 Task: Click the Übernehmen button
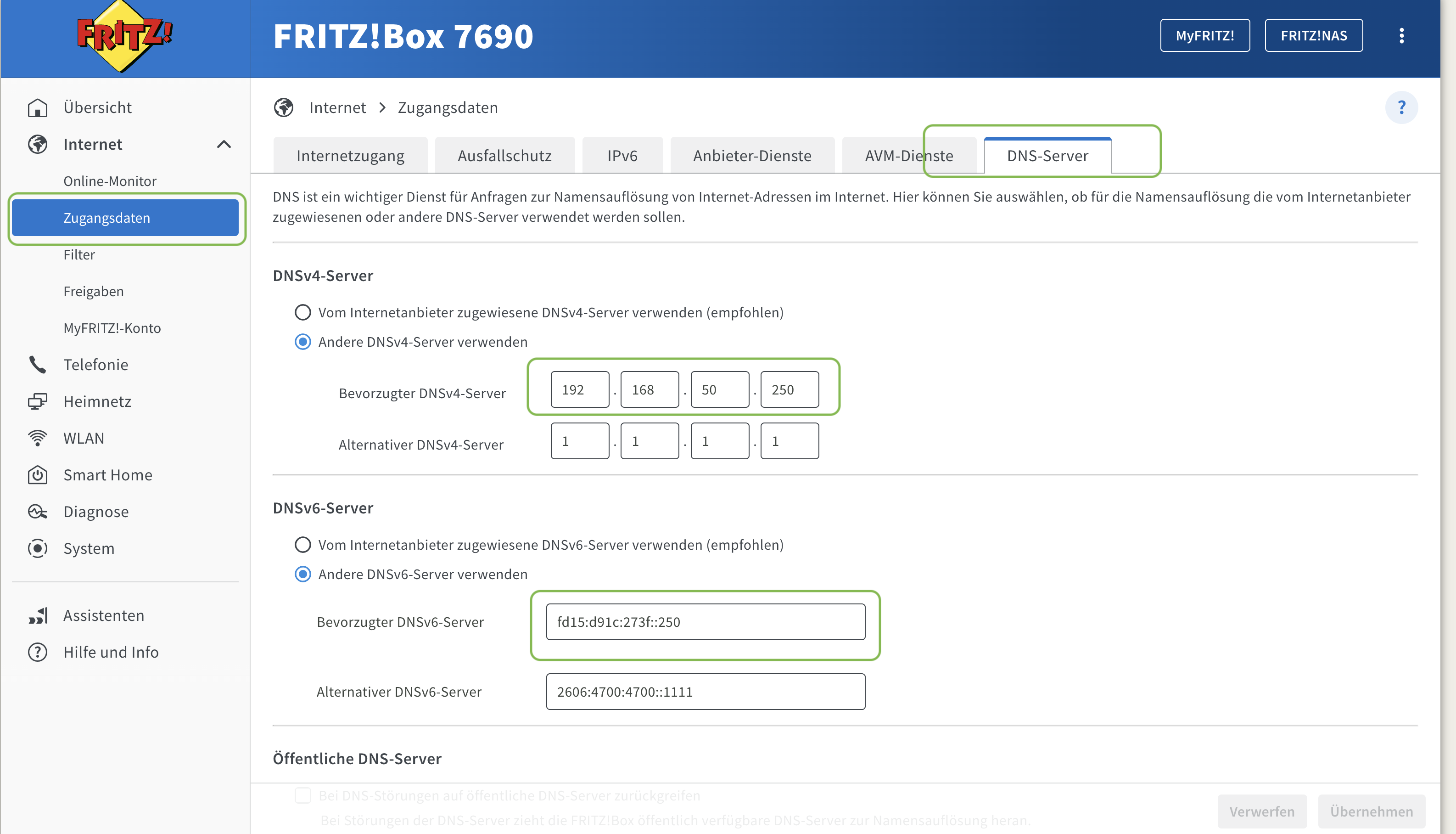(x=1371, y=811)
